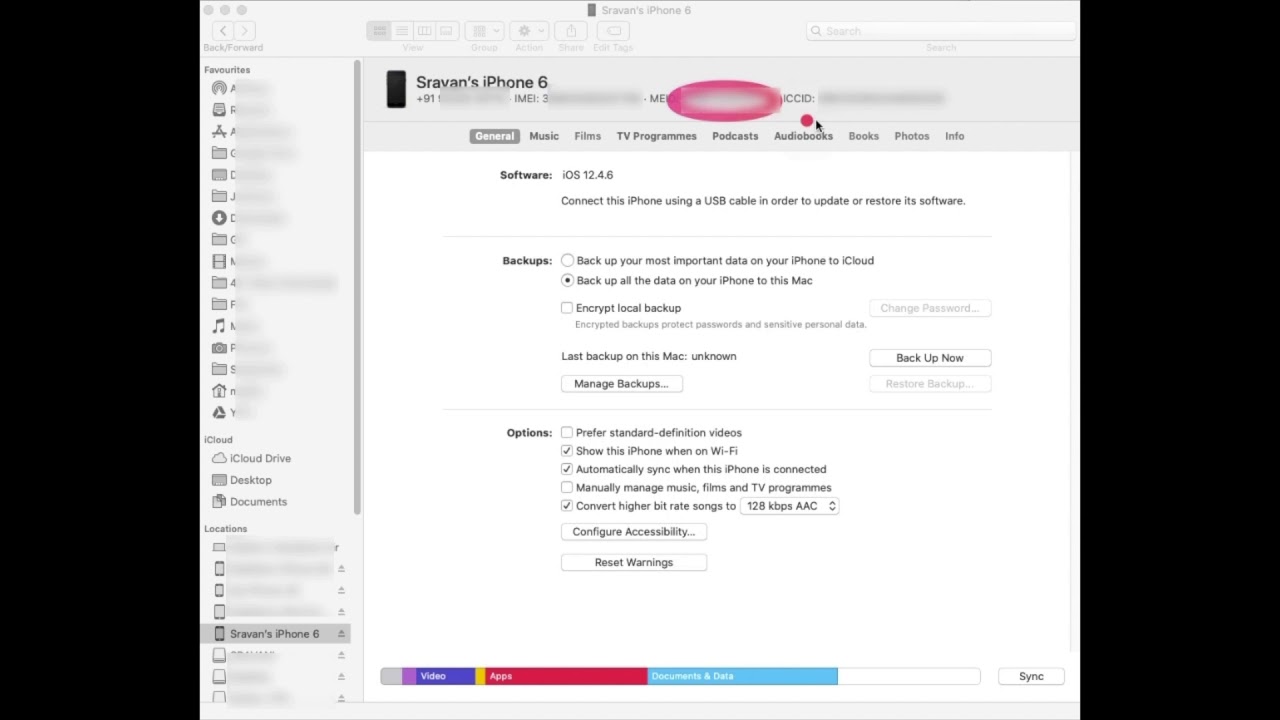
Task: Toggle Show this iPhone when on Wi-Fi
Action: tap(567, 451)
